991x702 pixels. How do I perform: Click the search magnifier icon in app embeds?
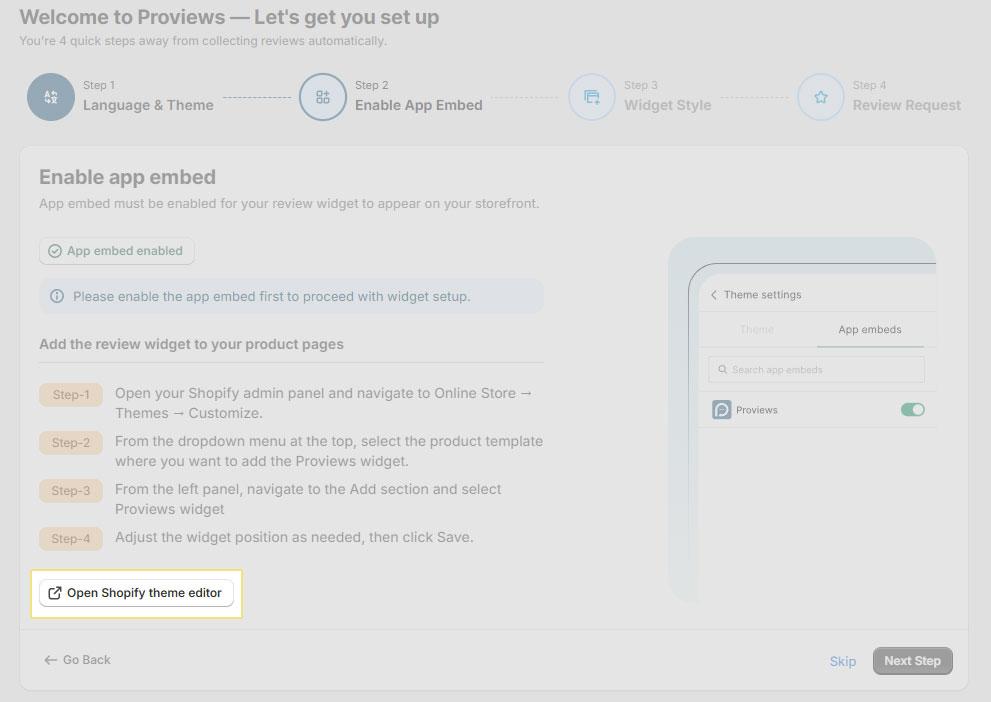(722, 370)
